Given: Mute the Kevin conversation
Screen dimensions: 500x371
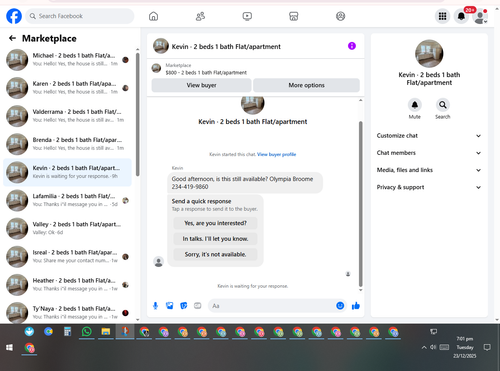Looking at the screenshot, I should tap(415, 105).
